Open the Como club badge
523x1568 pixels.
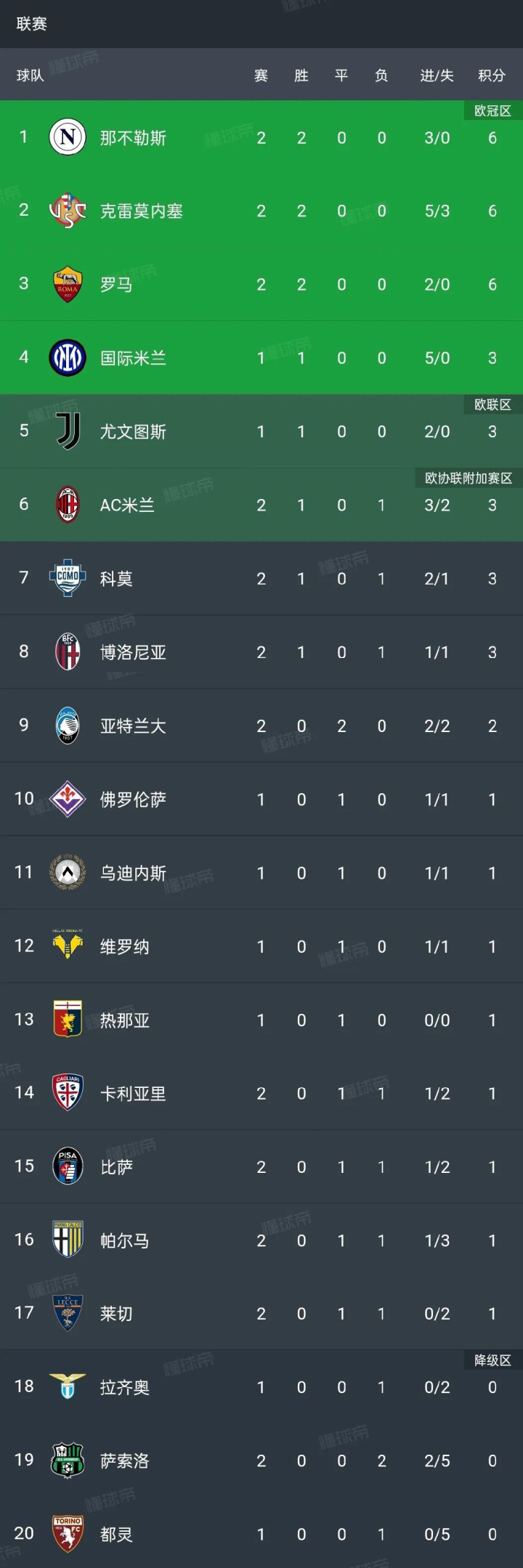pyautogui.click(x=68, y=578)
